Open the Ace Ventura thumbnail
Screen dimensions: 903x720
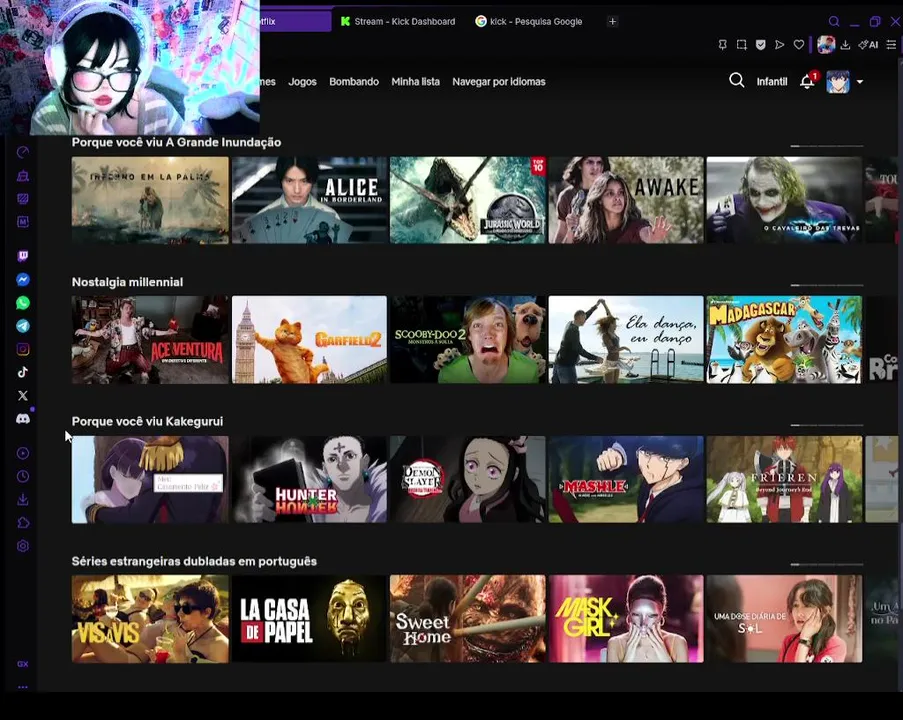(150, 340)
